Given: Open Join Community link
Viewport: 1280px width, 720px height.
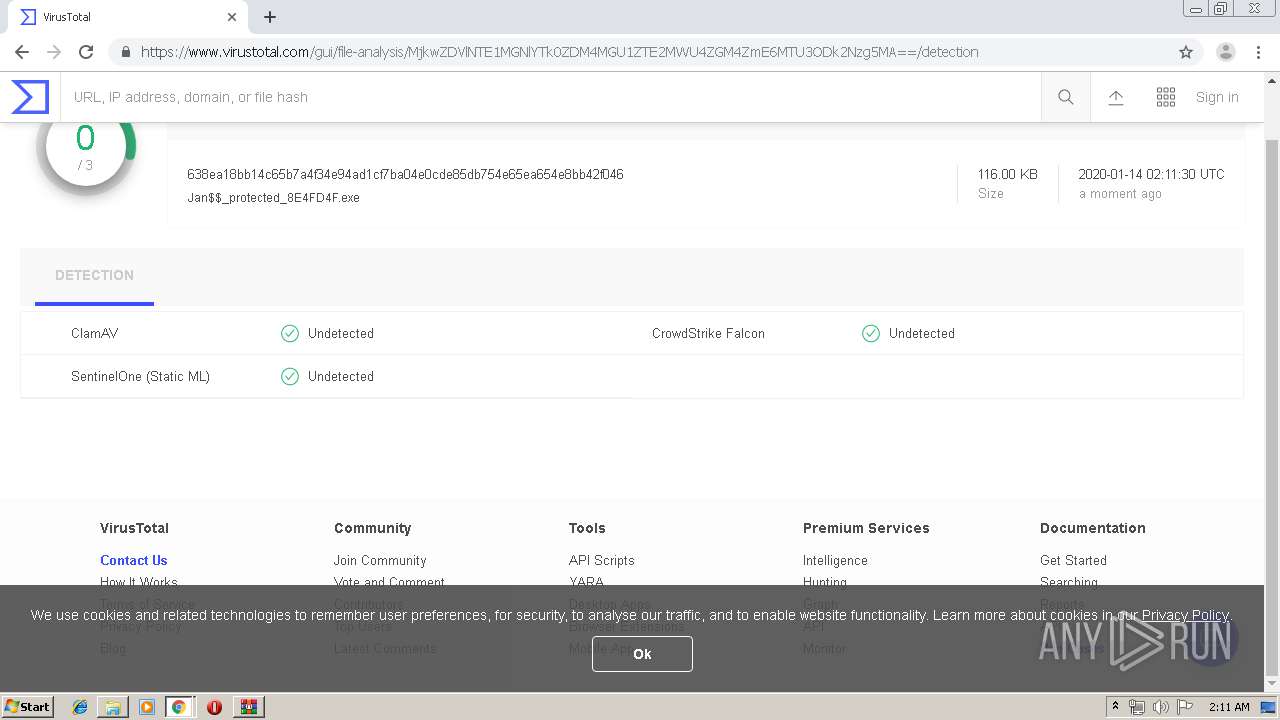Looking at the screenshot, I should point(380,560).
